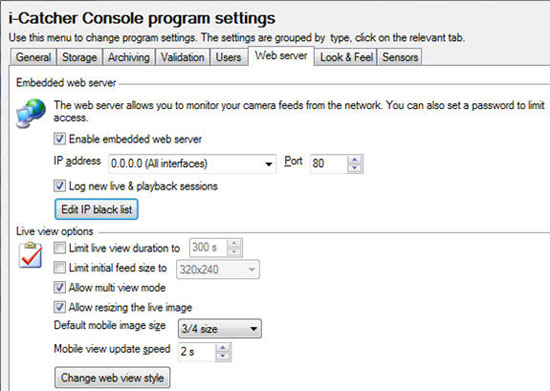This screenshot has height=391, width=550.
Task: Click Change web view style button
Action: (112, 378)
